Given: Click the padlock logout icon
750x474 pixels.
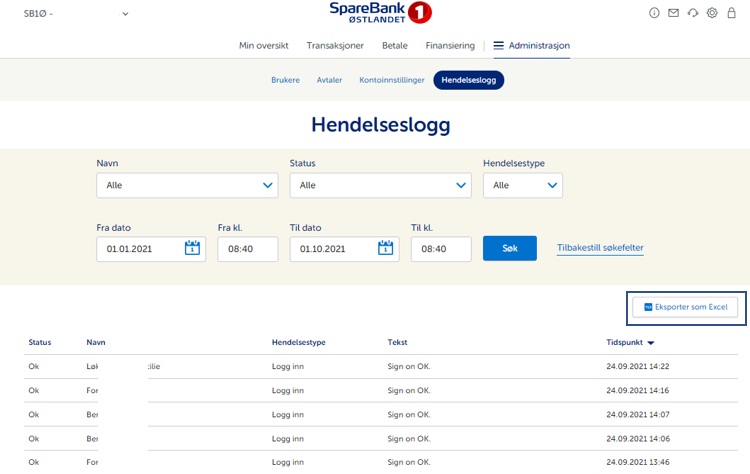Looking at the screenshot, I should (731, 13).
